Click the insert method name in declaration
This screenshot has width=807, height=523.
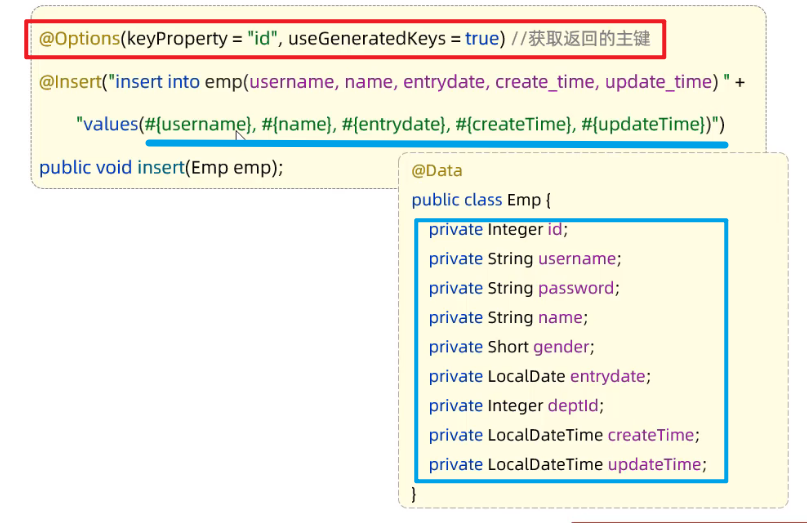point(159,167)
